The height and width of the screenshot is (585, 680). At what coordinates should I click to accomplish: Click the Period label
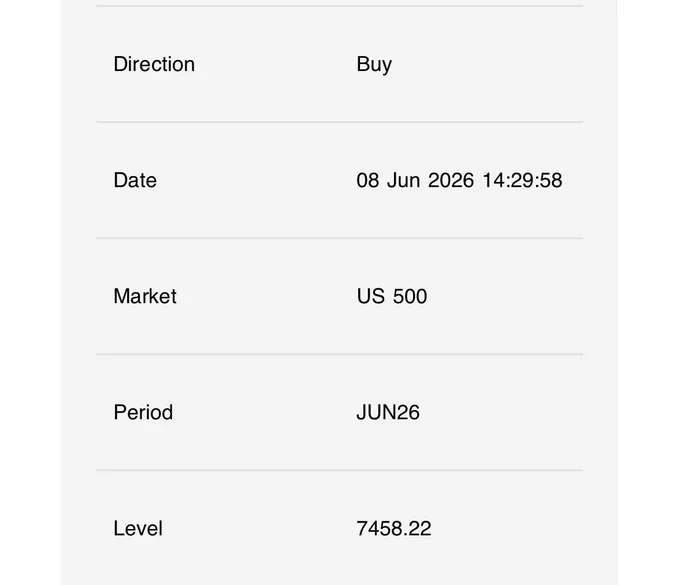click(x=143, y=412)
